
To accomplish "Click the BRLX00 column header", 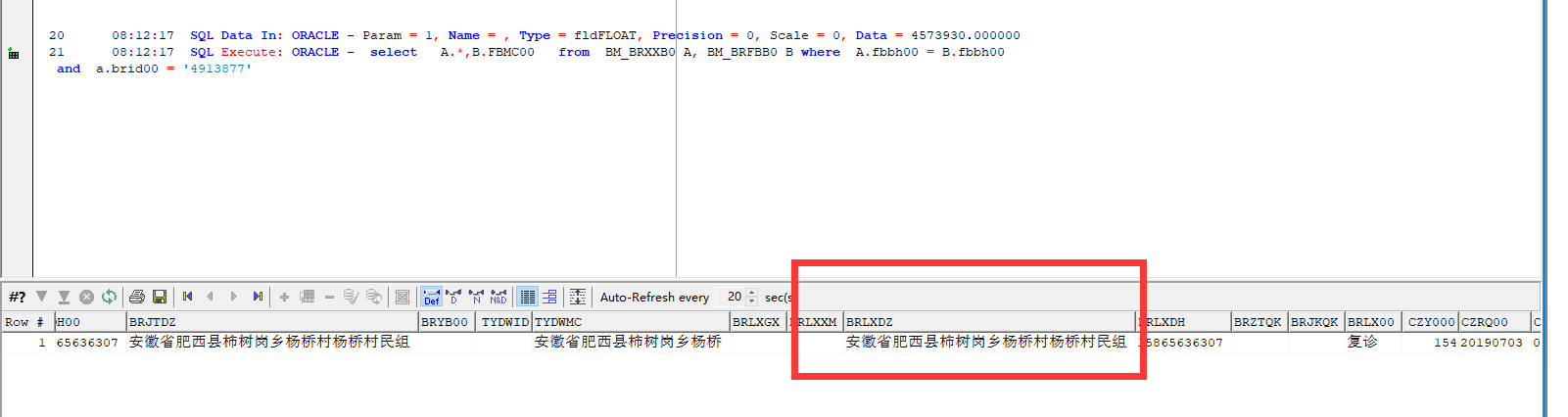I will (1373, 322).
